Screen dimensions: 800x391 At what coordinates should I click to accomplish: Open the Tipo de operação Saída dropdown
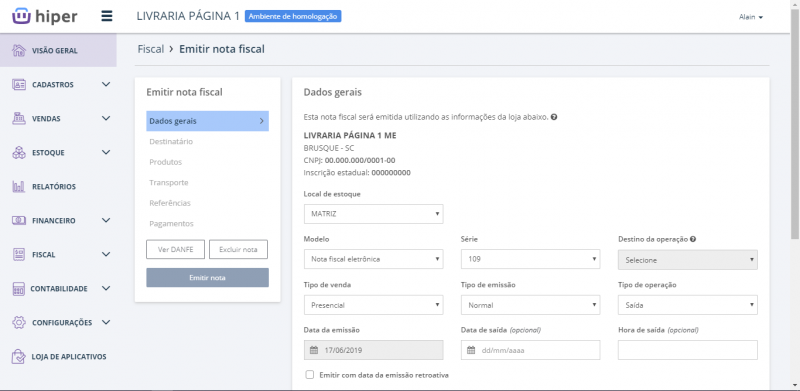tap(688, 305)
